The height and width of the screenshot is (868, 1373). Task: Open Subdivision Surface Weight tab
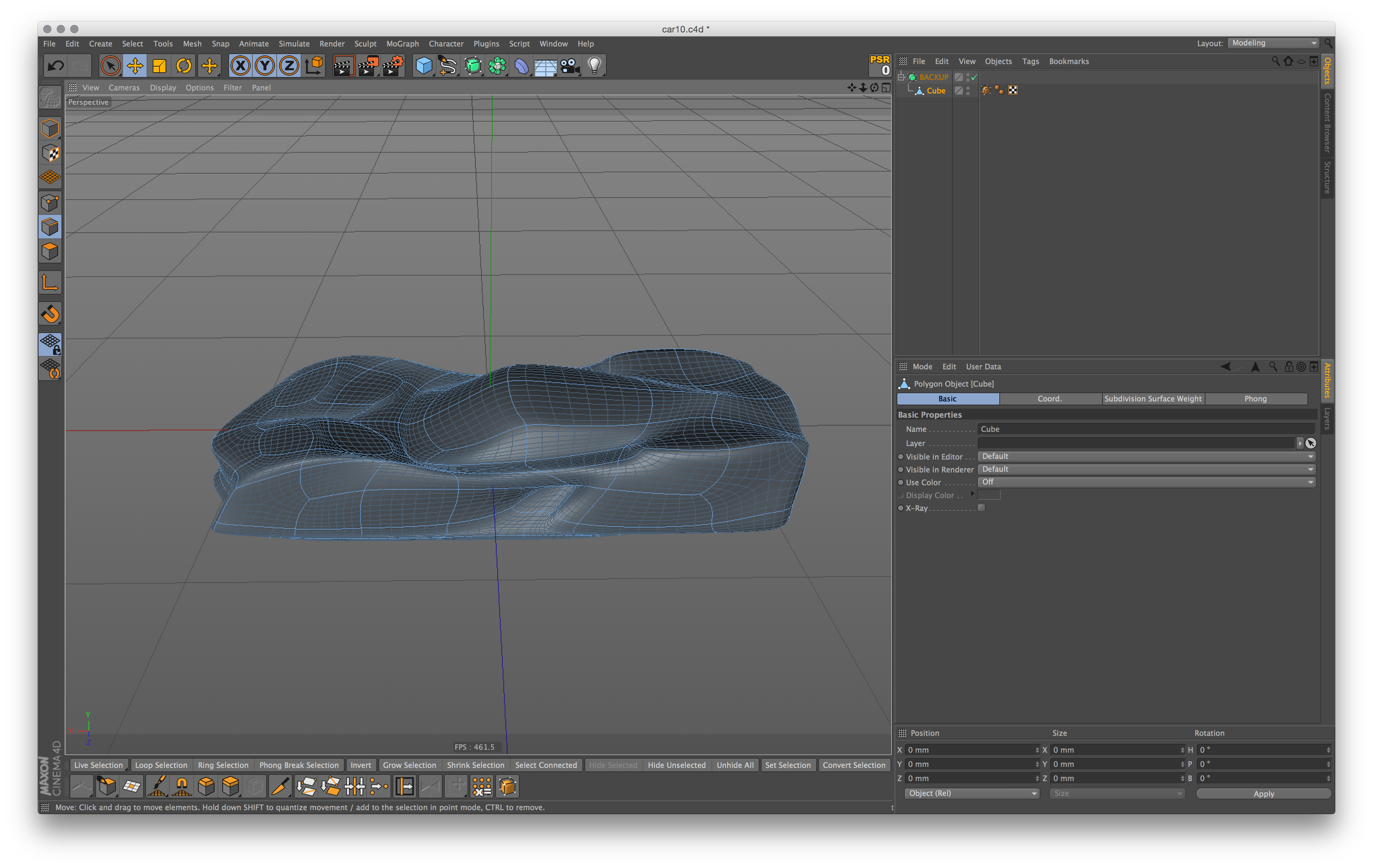click(1153, 399)
